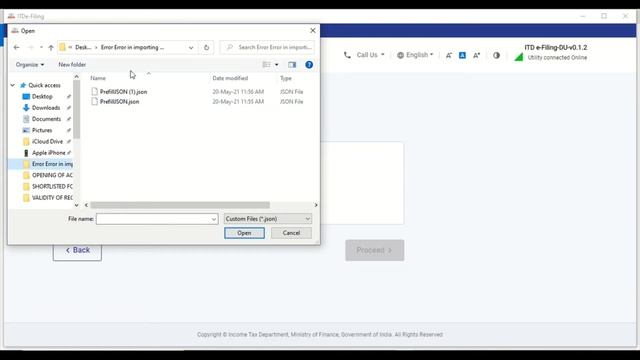Image resolution: width=640 pixels, height=360 pixels.
Task: Select iCloud Drive in navigation pane
Action: (x=47, y=141)
